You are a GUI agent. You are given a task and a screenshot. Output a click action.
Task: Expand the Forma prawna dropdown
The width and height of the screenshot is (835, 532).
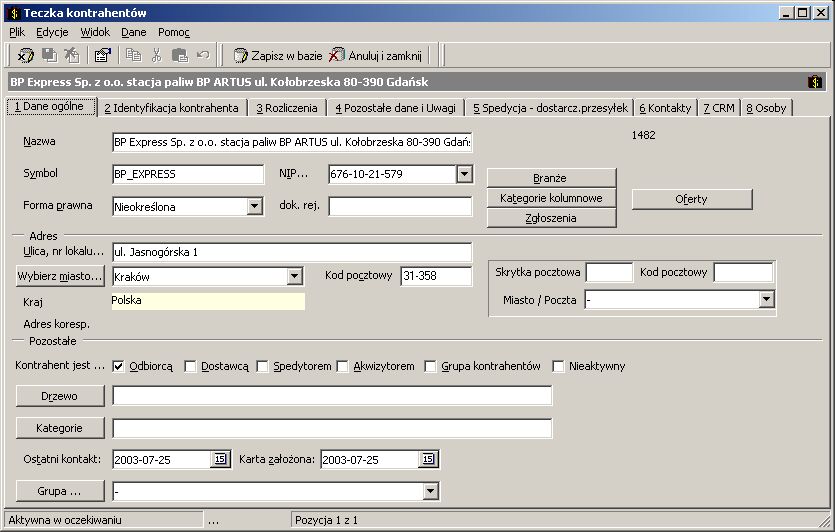[x=255, y=206]
